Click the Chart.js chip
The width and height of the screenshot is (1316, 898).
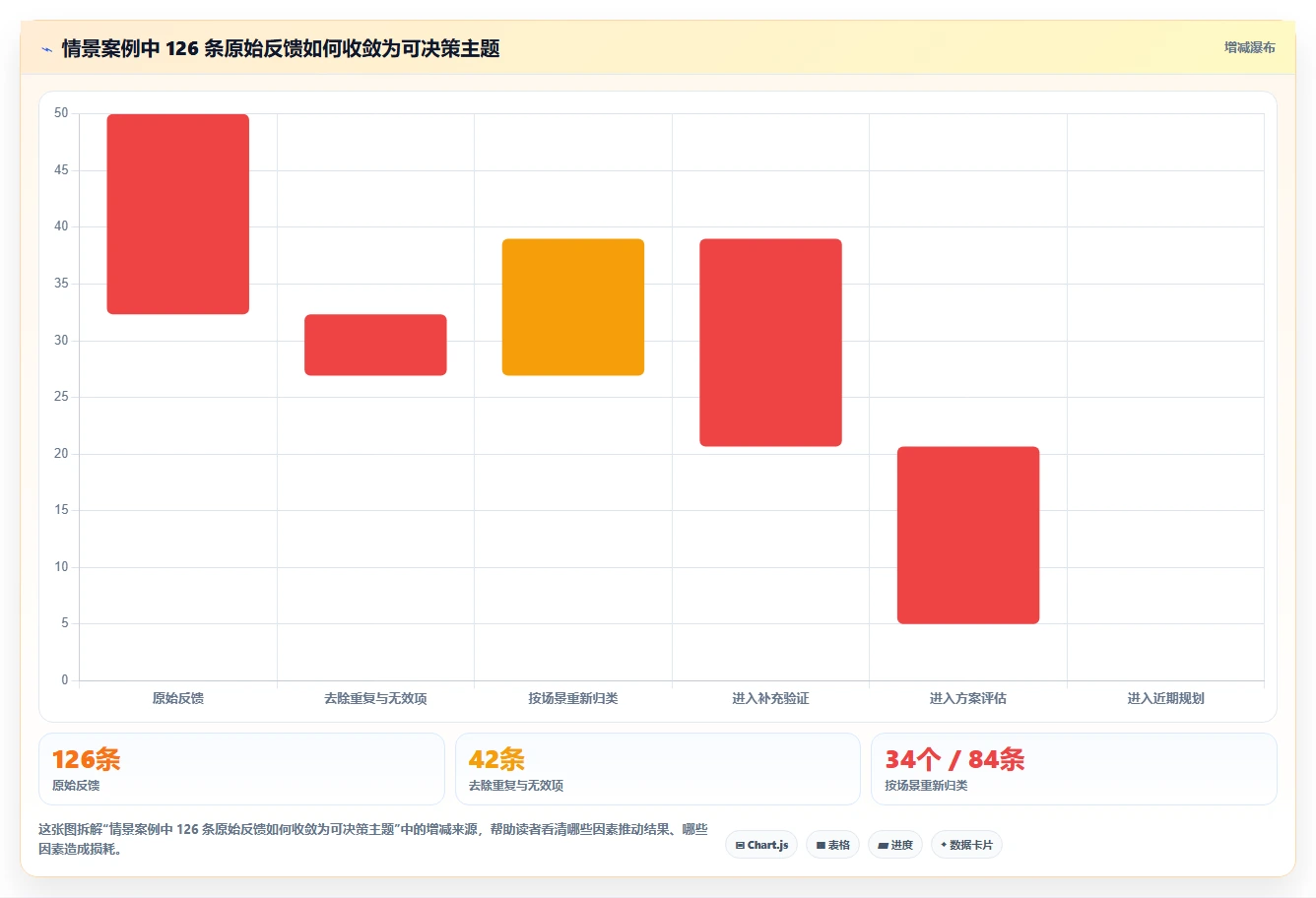tap(761, 845)
